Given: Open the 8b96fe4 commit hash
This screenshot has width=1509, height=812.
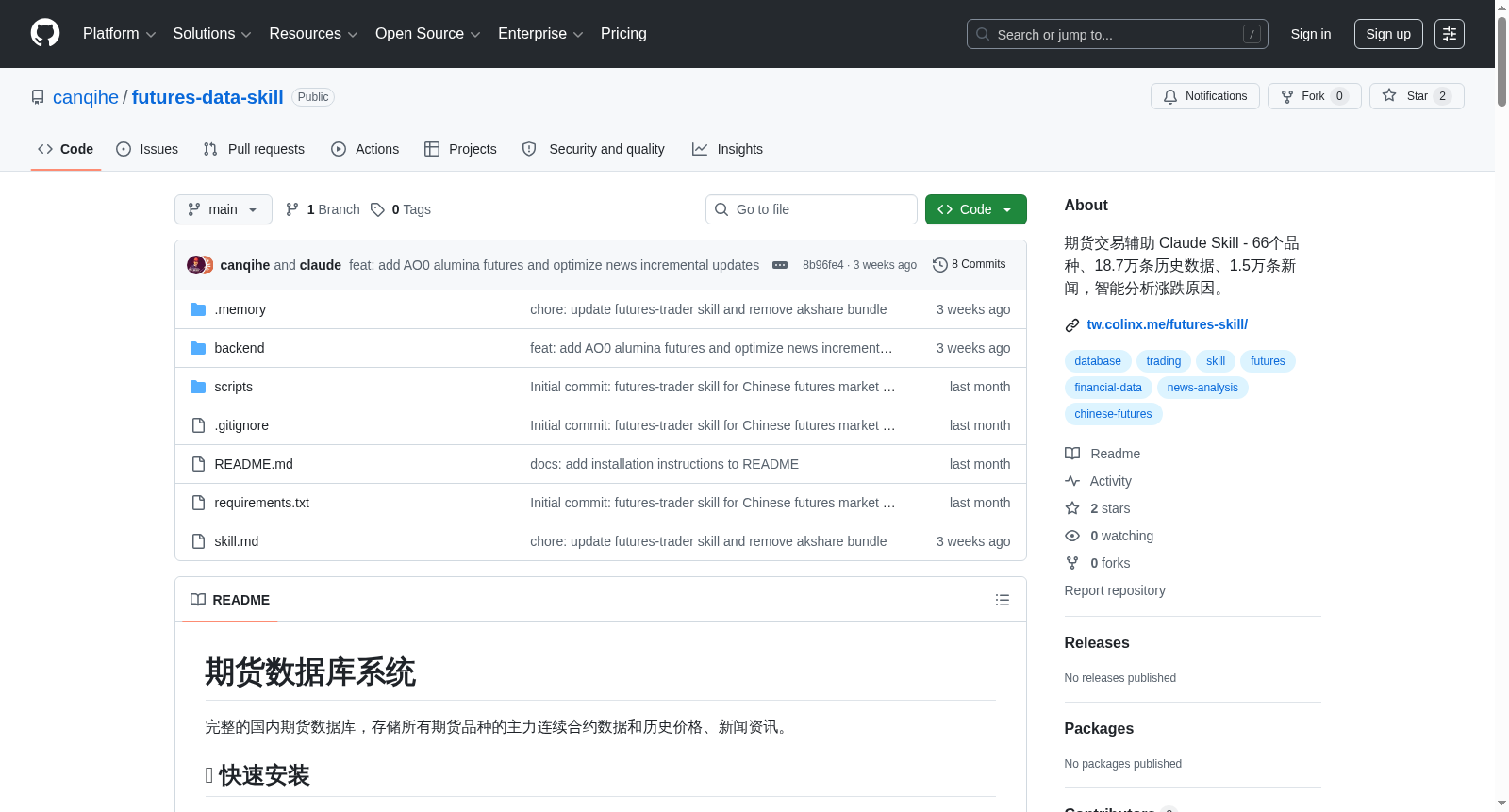Looking at the screenshot, I should [x=823, y=265].
